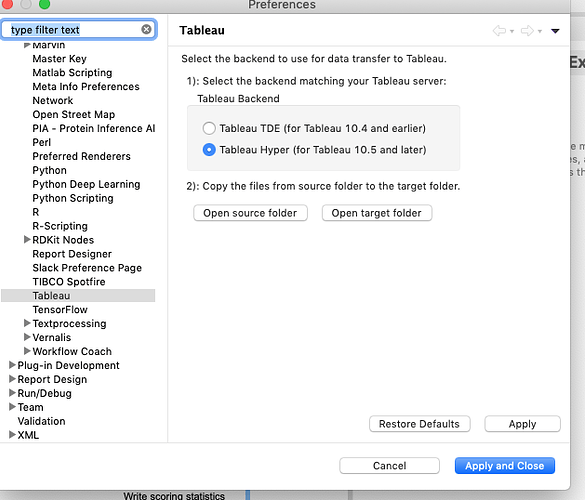Screen dimensions: 585x500
Task: Click the Apply and Close button
Action: [x=505, y=466]
